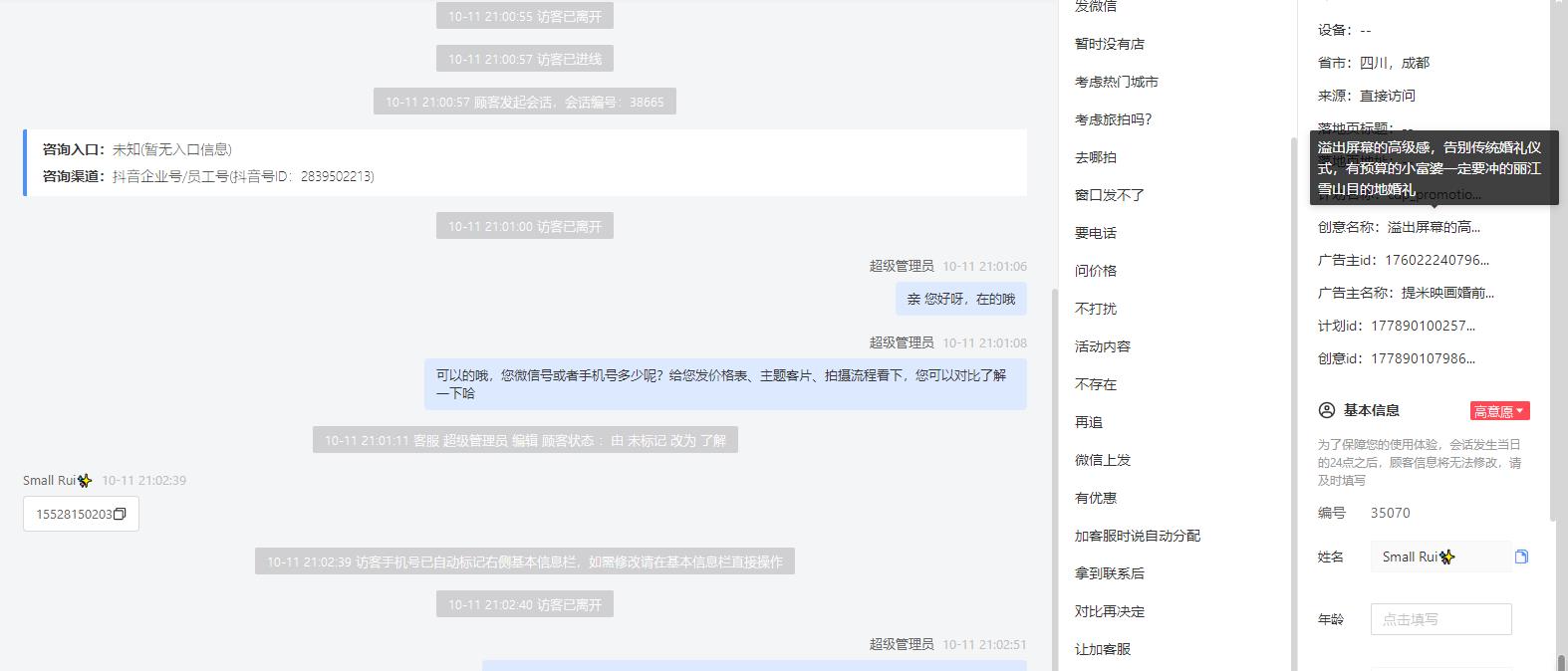Viewport: 1568px width, 671px height.
Task: Choose the 考虑旅拍吗? quick reply
Action: point(1114,119)
